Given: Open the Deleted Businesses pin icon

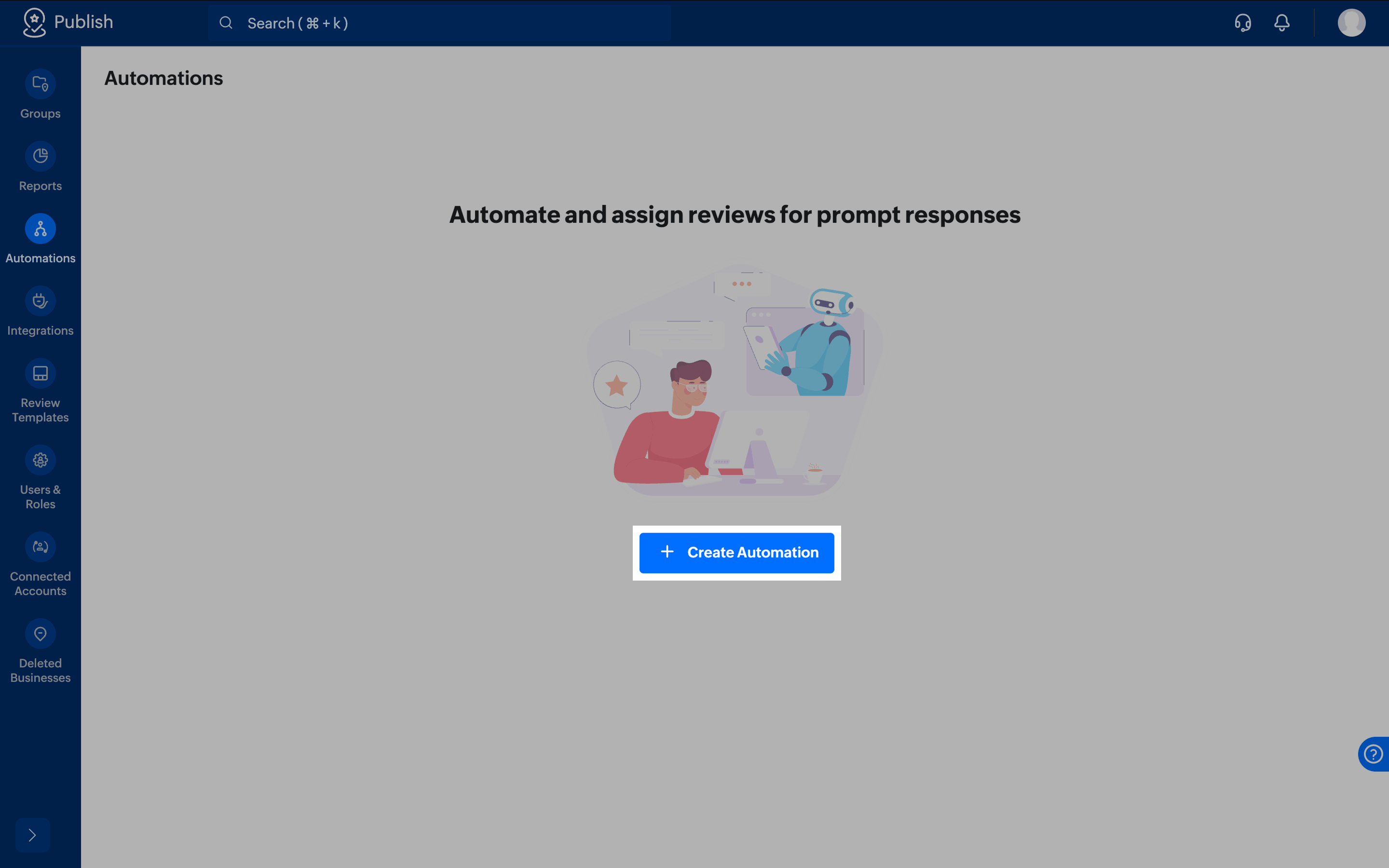Looking at the screenshot, I should click(40, 633).
